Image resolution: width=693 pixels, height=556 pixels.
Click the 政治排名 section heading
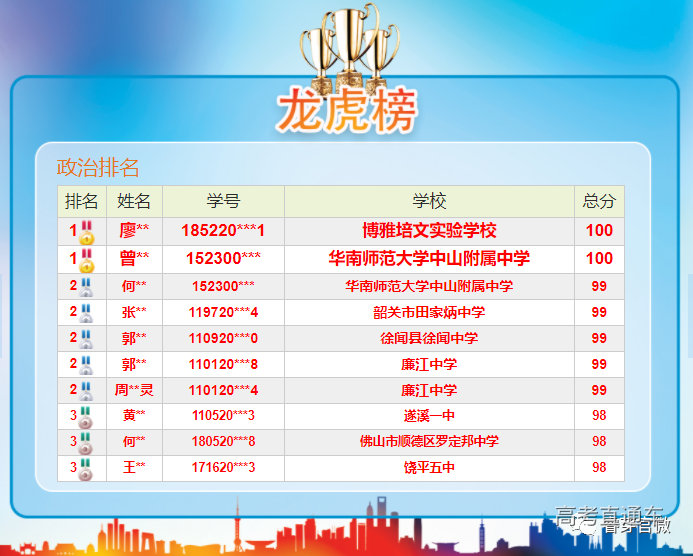coord(98,167)
